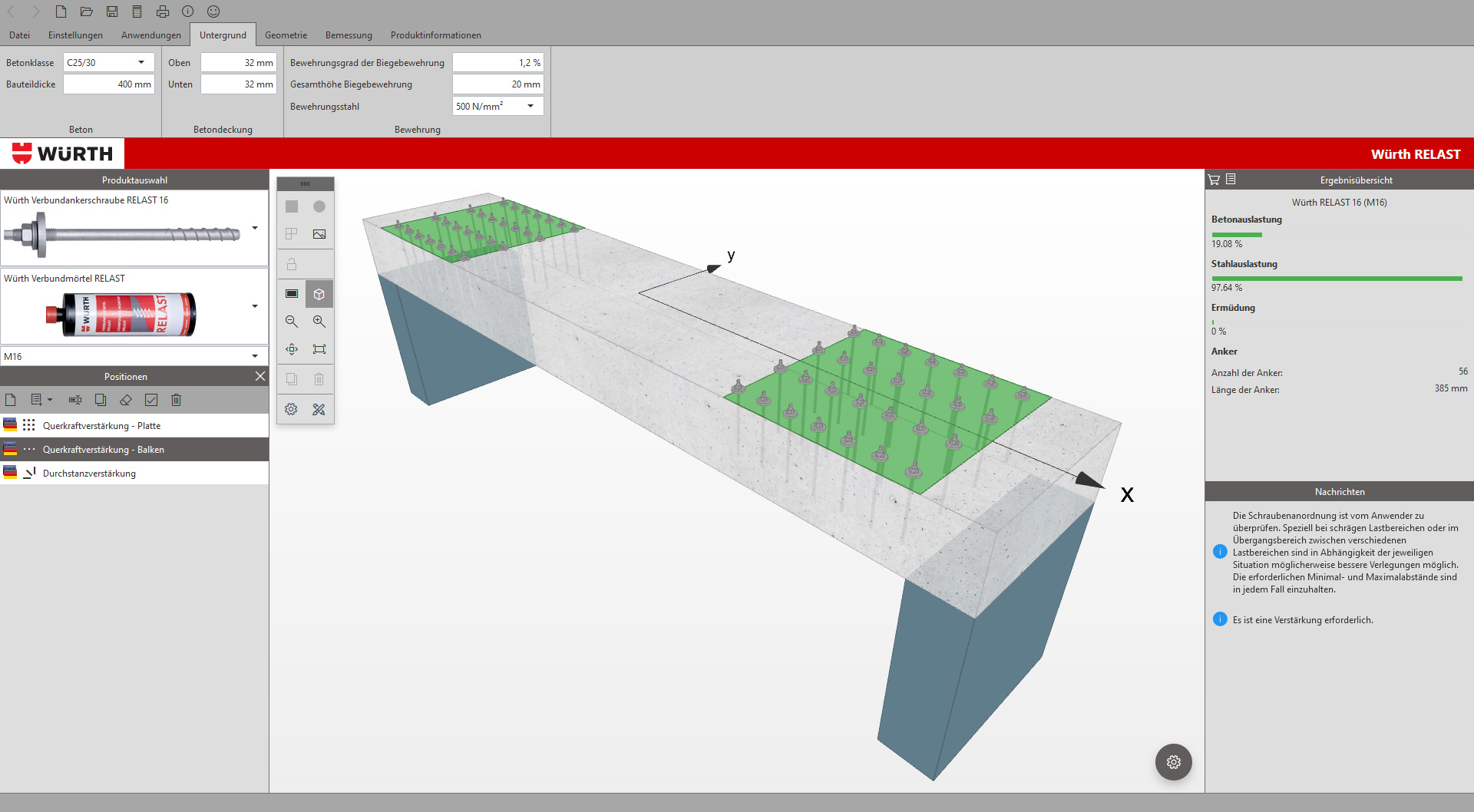The image size is (1474, 812).
Task: Click viewport toolbar drag handle
Action: (x=305, y=183)
